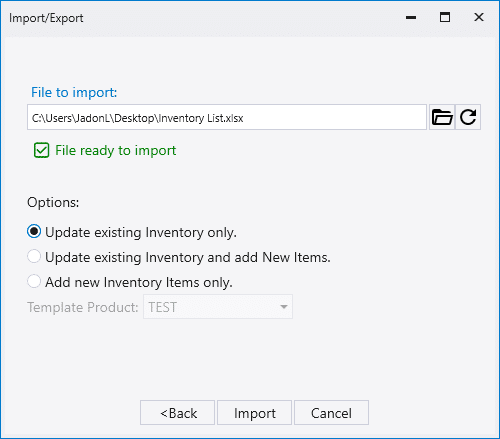Viewport: 500px width, 439px height.
Task: Click the File to import label
Action: click(x=74, y=92)
